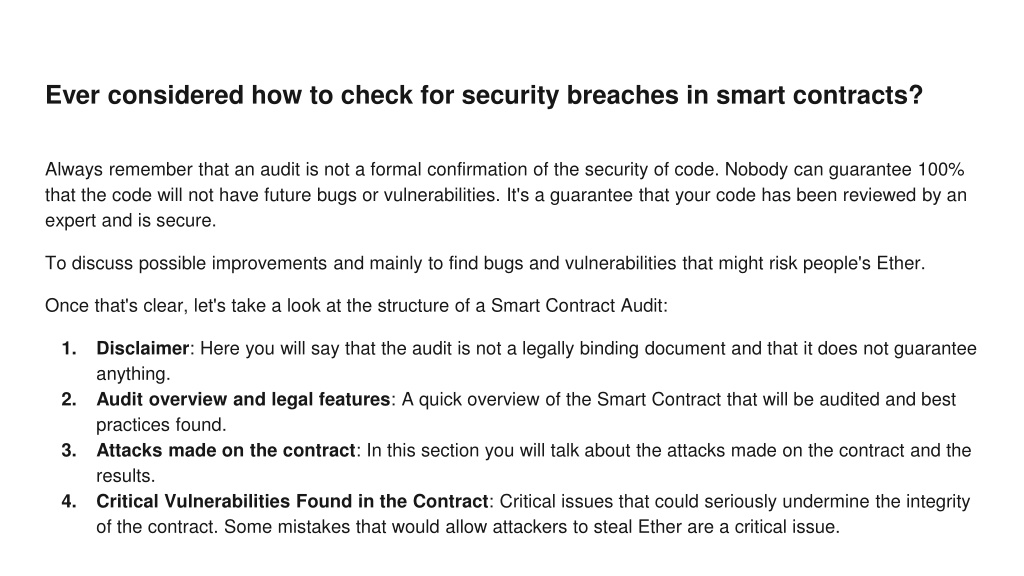Click "Critical Vulnerabilities Found in the Contract"
This screenshot has width=1024, height=576.
click(x=292, y=501)
